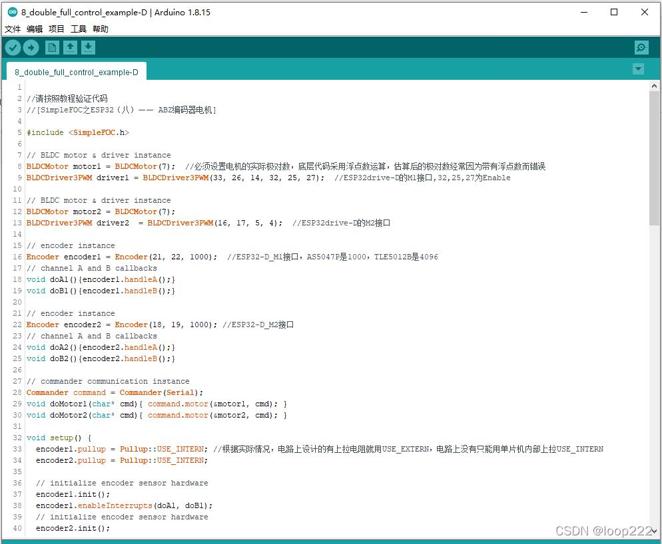Image resolution: width=662 pixels, height=544 pixels.
Task: Open the 文件 menu
Action: pos(13,29)
